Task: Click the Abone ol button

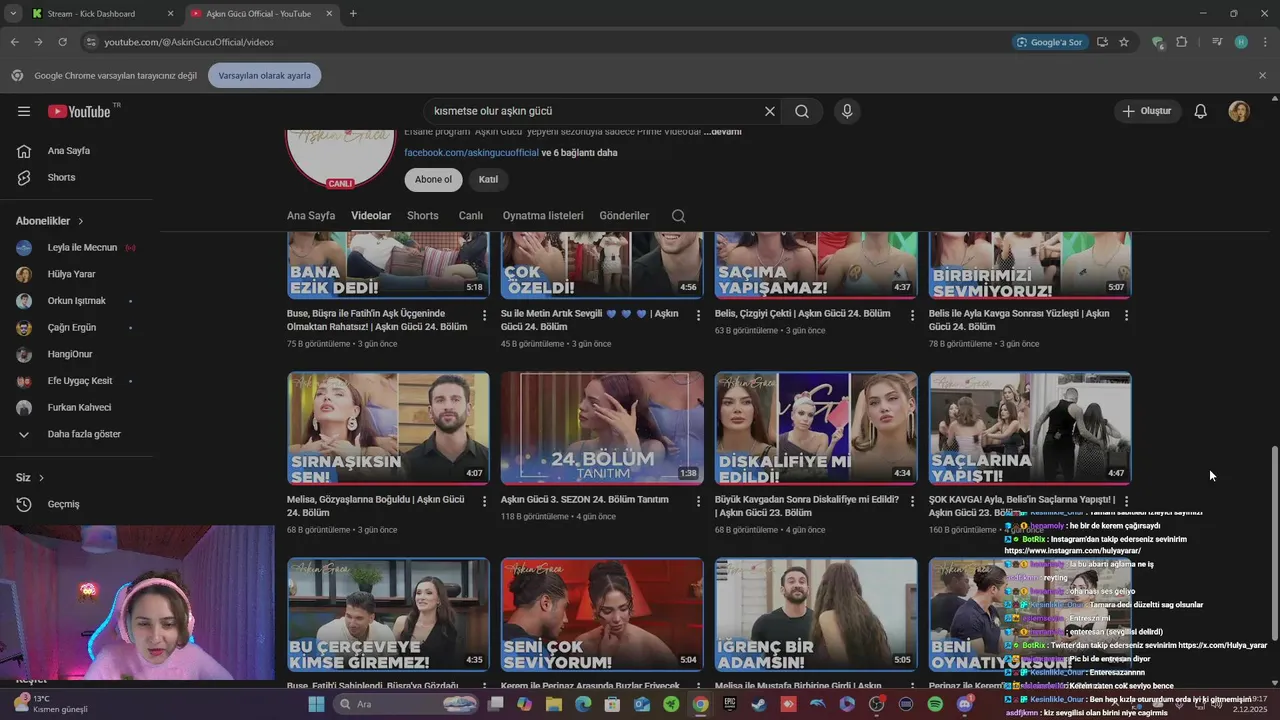Action: click(433, 180)
